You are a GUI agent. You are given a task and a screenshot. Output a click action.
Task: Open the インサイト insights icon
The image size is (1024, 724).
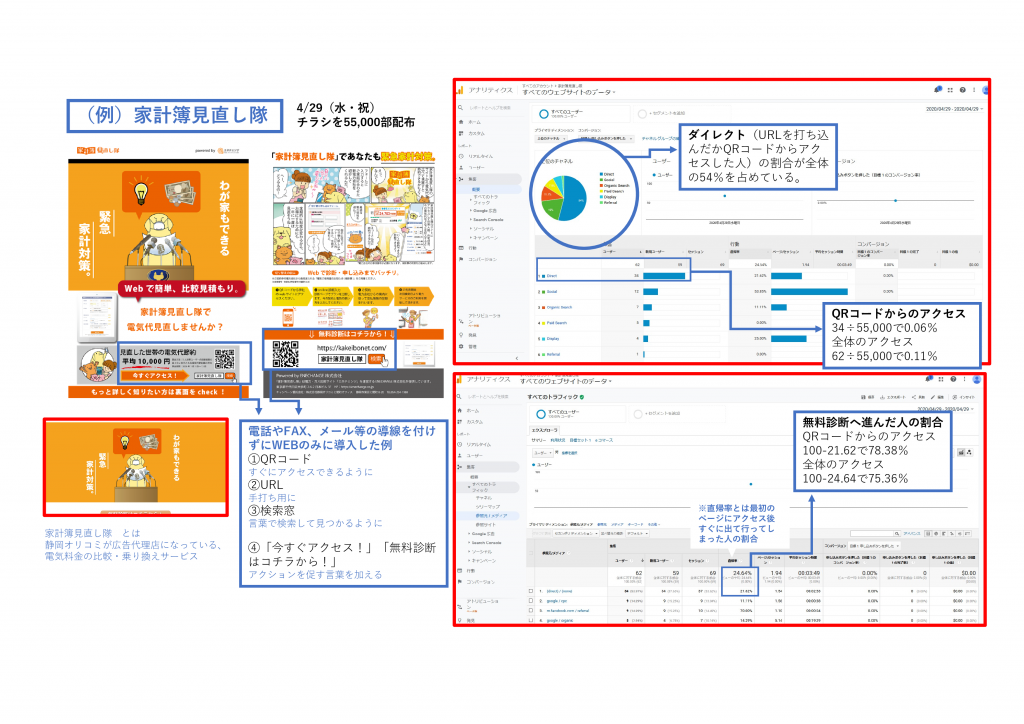[x=955, y=397]
